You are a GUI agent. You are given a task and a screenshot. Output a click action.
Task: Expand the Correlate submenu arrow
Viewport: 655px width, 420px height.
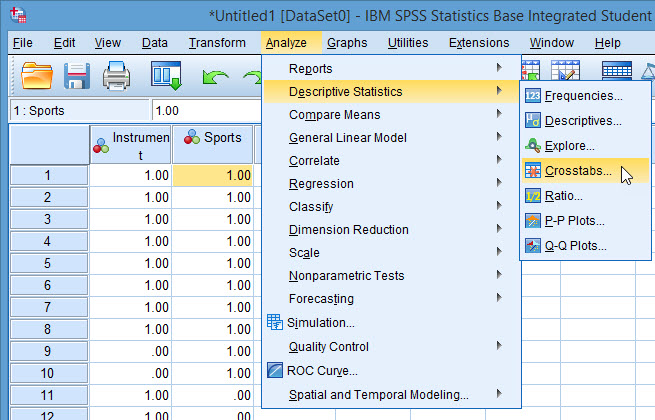(x=499, y=160)
